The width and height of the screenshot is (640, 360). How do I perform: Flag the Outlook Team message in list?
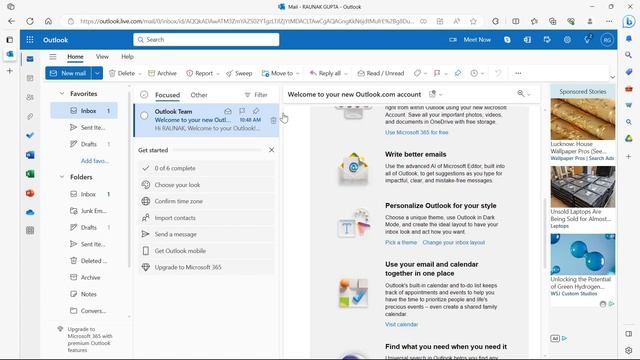[242, 111]
